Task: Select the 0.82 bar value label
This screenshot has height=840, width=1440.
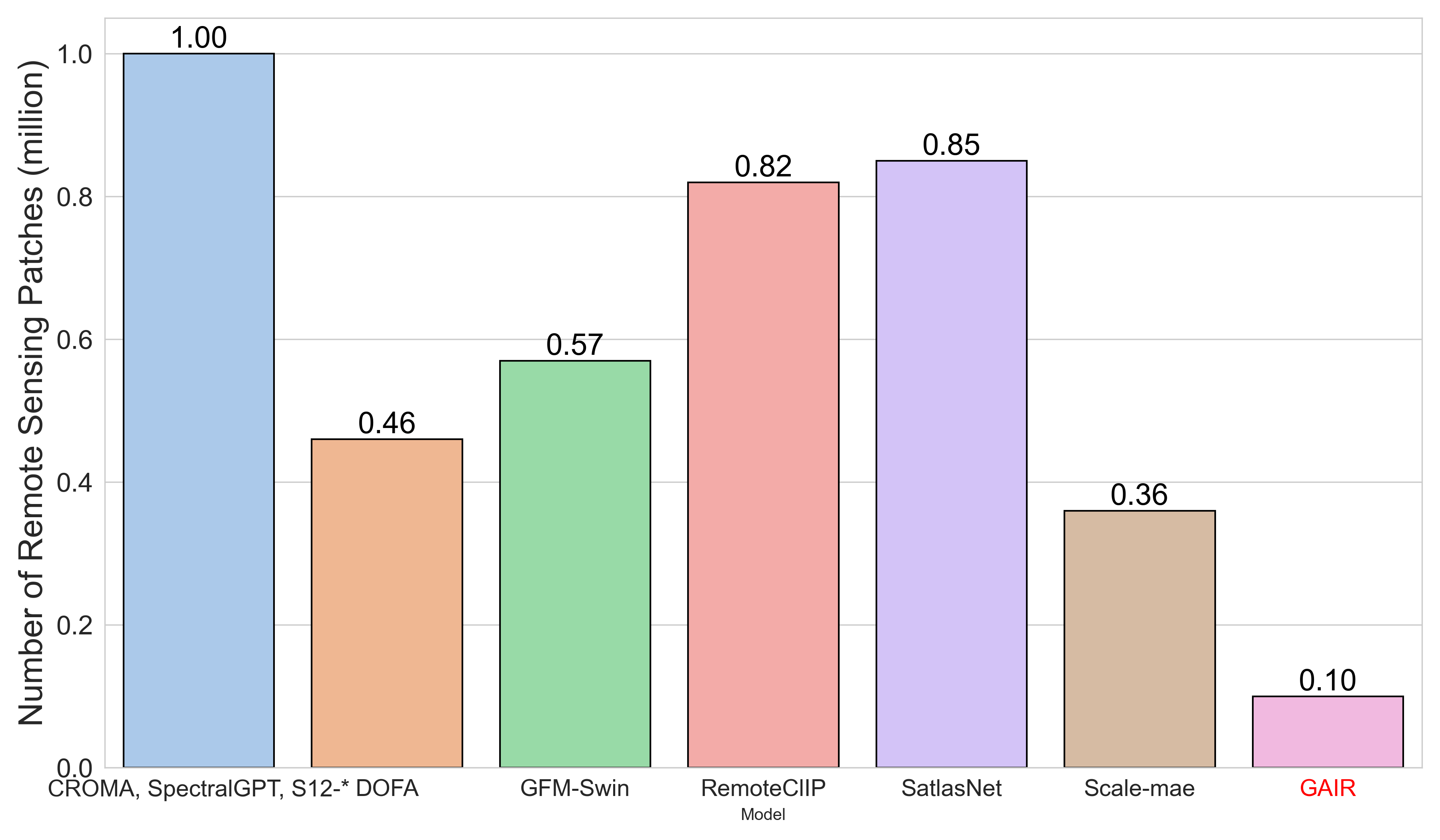Action: 763,167
